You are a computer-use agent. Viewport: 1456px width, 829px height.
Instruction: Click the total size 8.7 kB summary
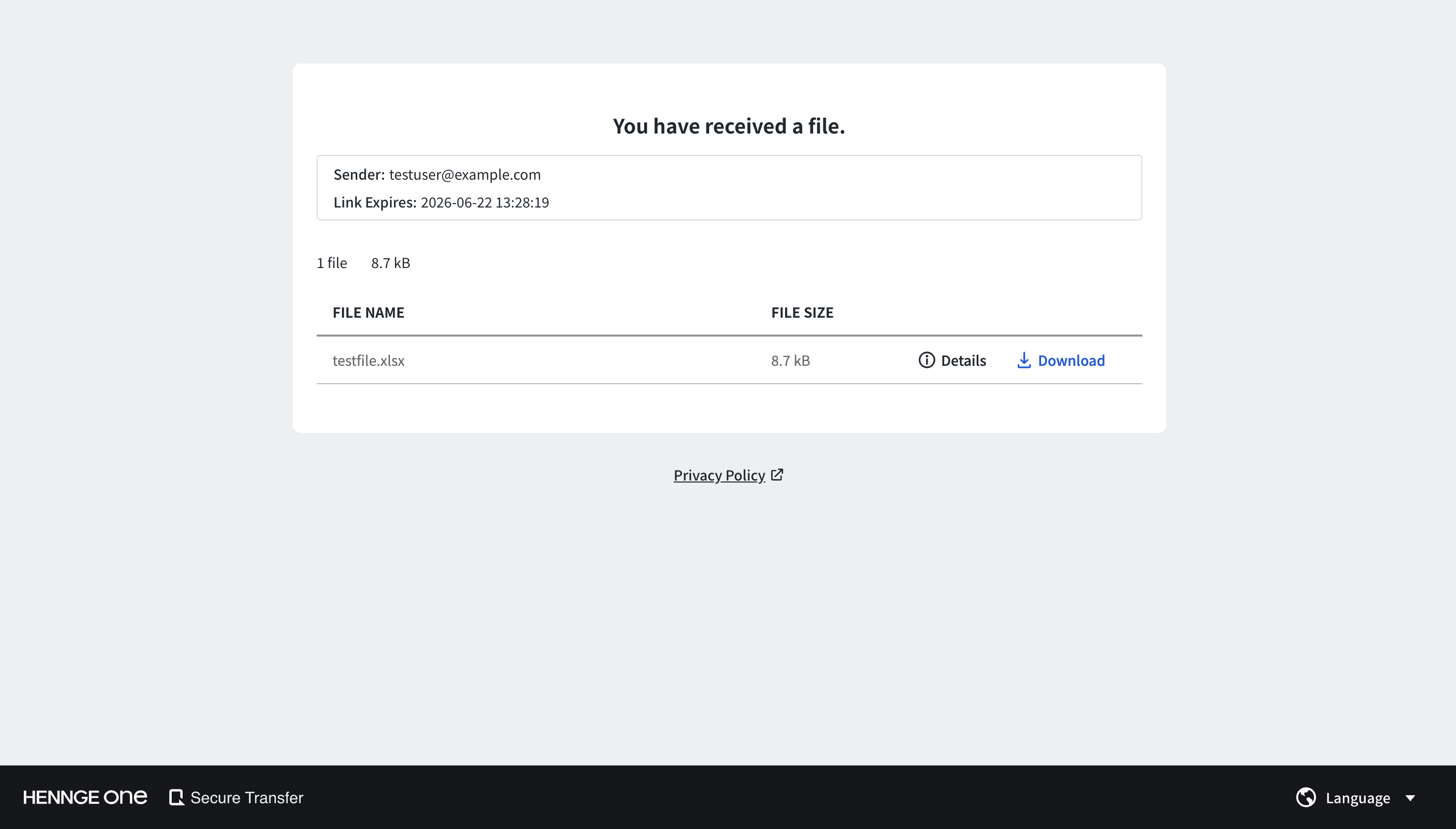[x=391, y=263]
